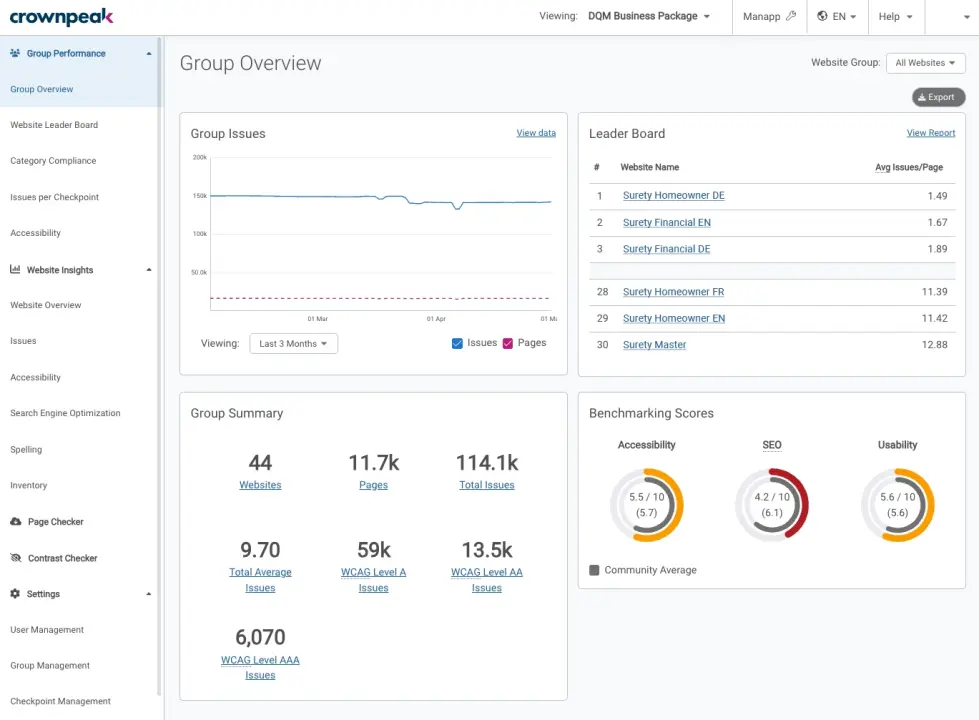
Task: Open Surety Master website link
Action: click(654, 345)
